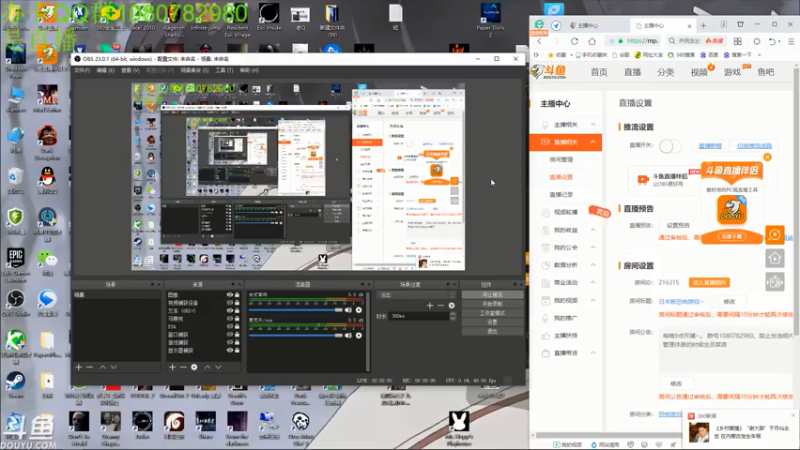The image size is (800, 450).
Task: Open OBS 文件(F) menu
Action: coord(82,70)
